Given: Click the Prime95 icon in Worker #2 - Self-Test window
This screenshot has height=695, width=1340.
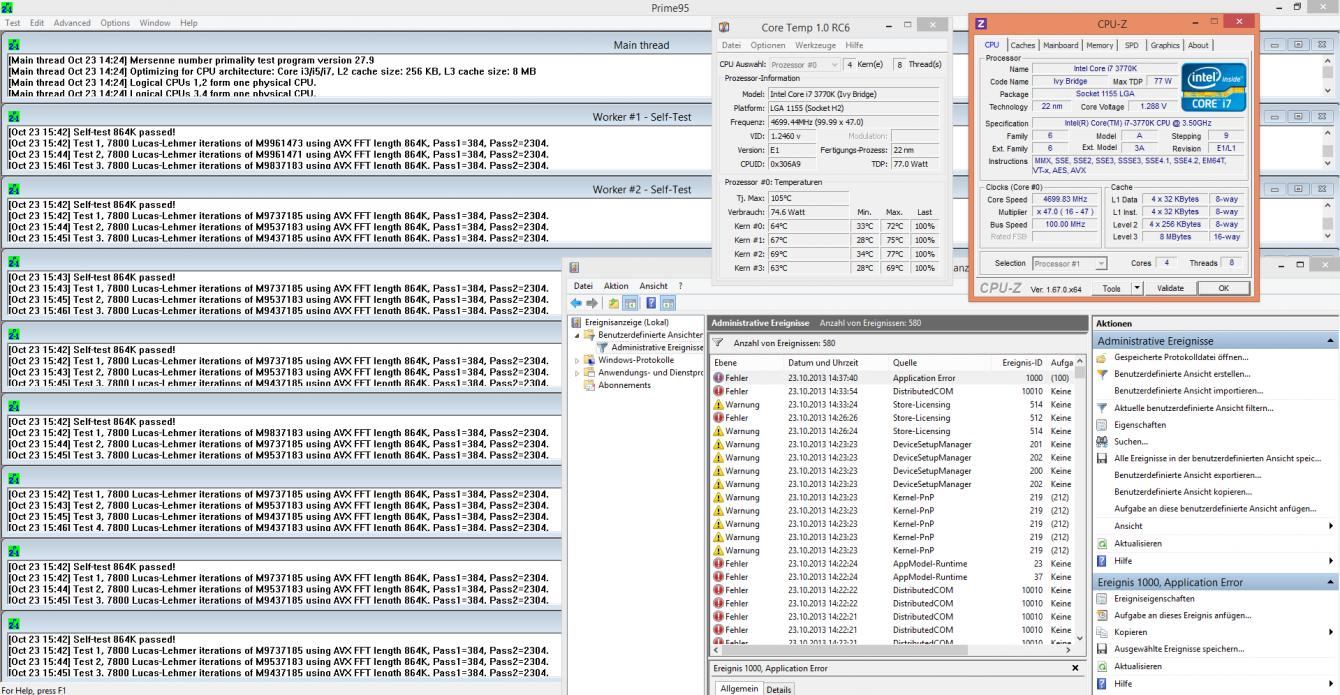Looking at the screenshot, I should [12, 189].
